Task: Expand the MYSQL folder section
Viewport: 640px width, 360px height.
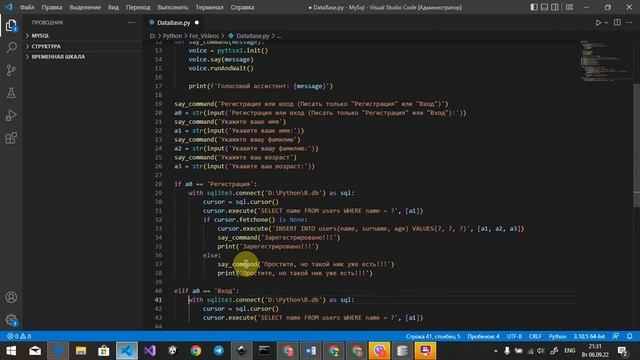Action: (40, 36)
